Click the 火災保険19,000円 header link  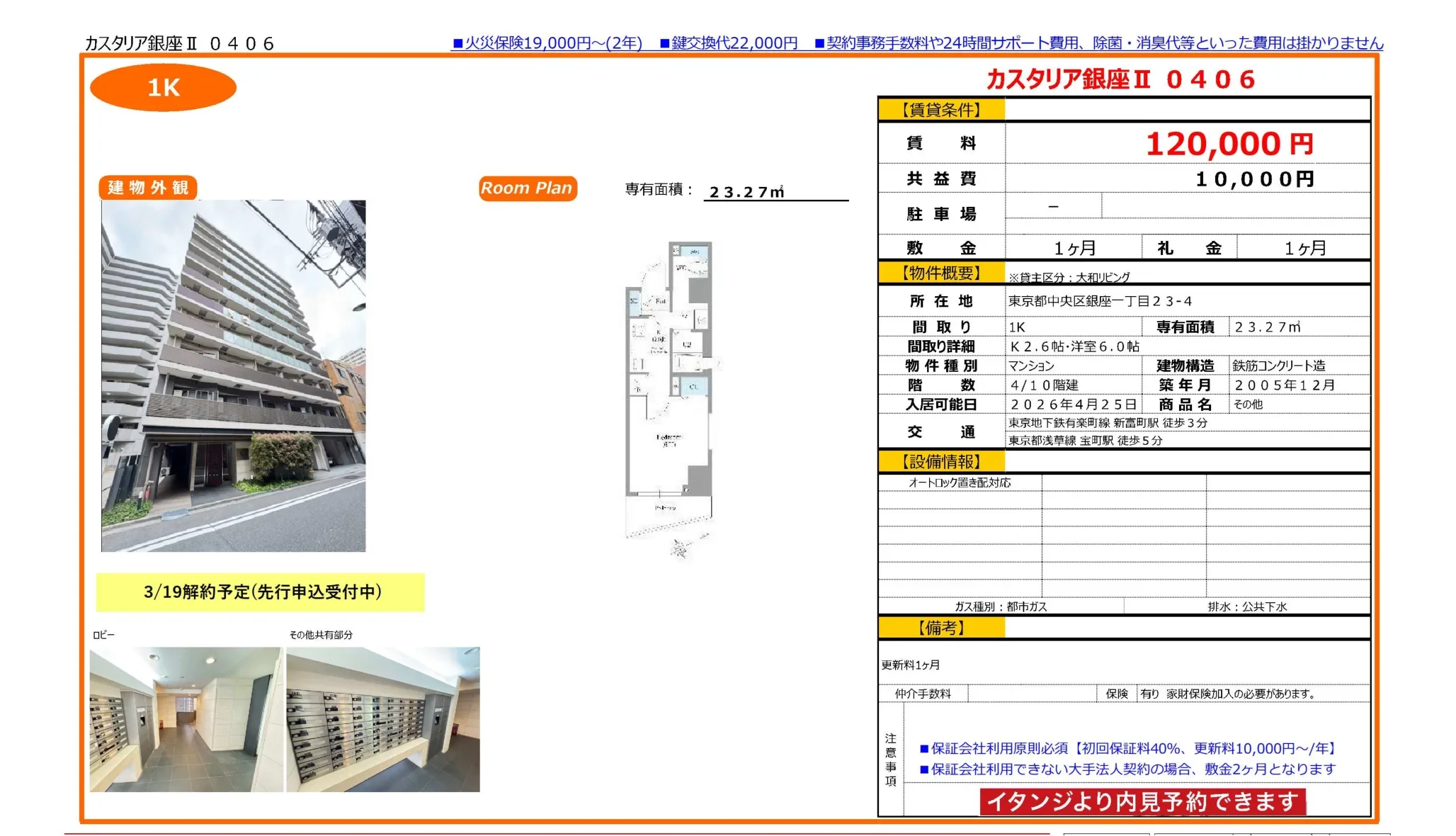click(547, 43)
